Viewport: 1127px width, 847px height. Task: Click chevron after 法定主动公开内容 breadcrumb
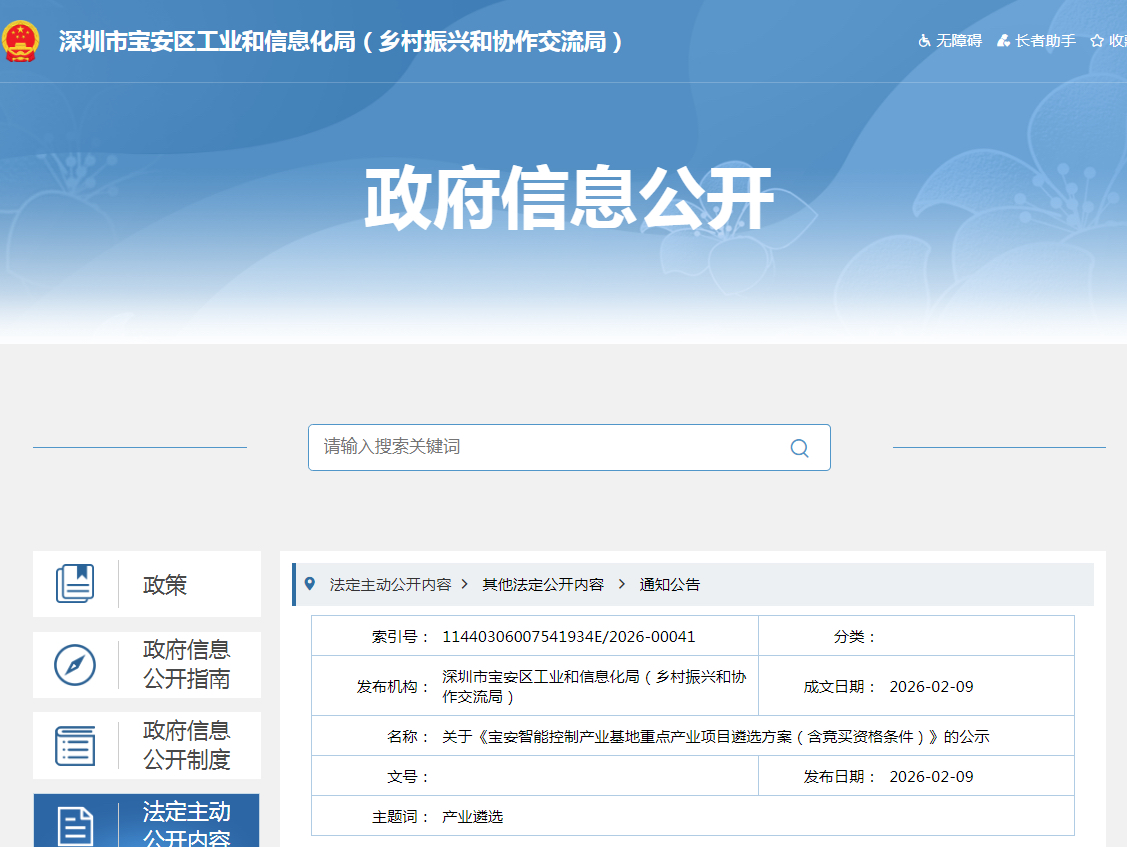click(x=465, y=584)
